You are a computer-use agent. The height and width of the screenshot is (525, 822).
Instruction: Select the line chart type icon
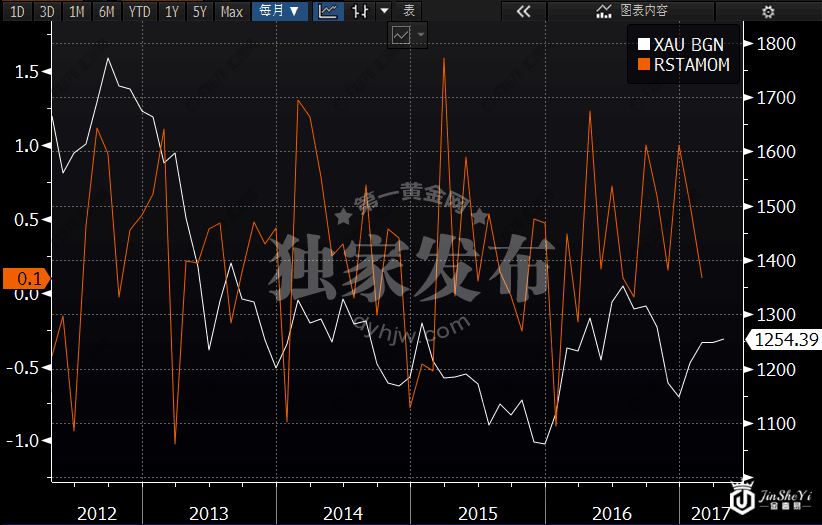(x=327, y=12)
